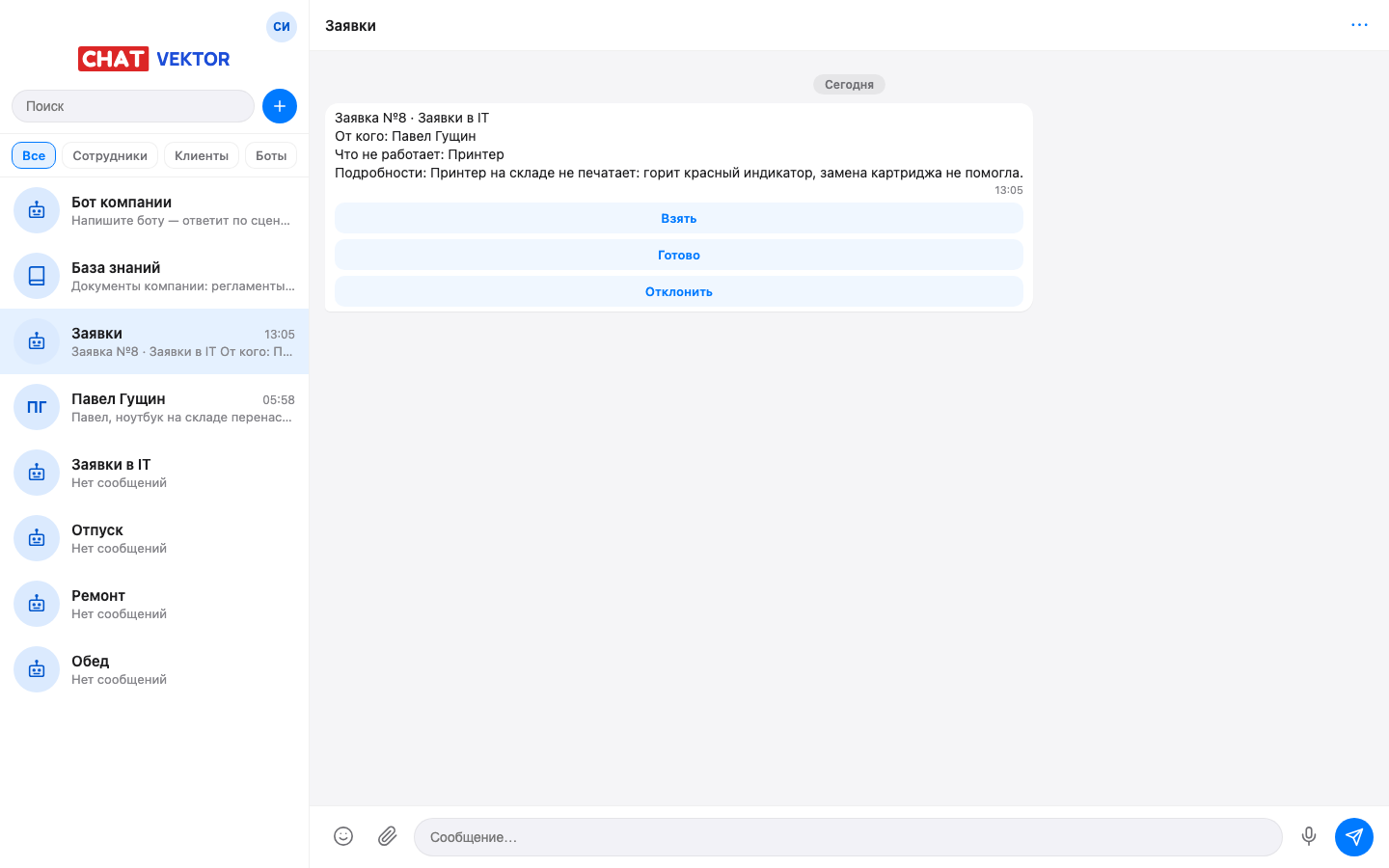Open the Бот компании robot icon chat
Image resolution: width=1389 pixels, height=868 pixels.
point(37,210)
